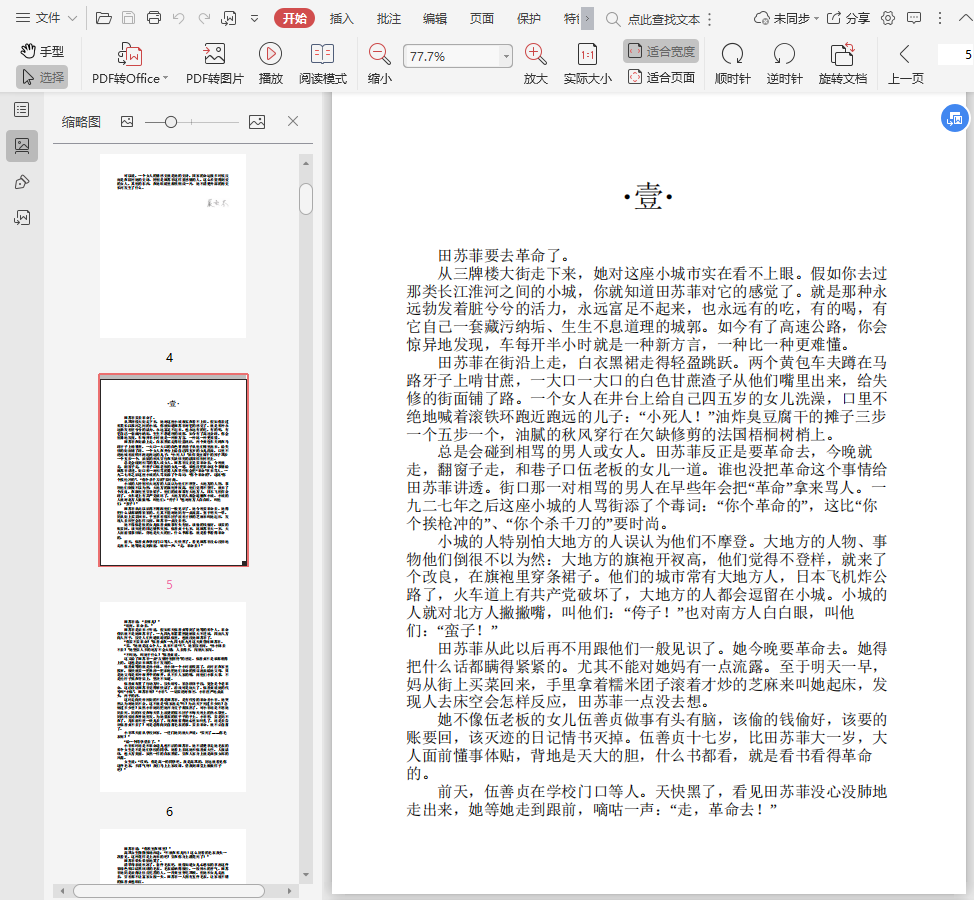The image size is (974, 900).
Task: Open the settings gear icon
Action: 888,19
